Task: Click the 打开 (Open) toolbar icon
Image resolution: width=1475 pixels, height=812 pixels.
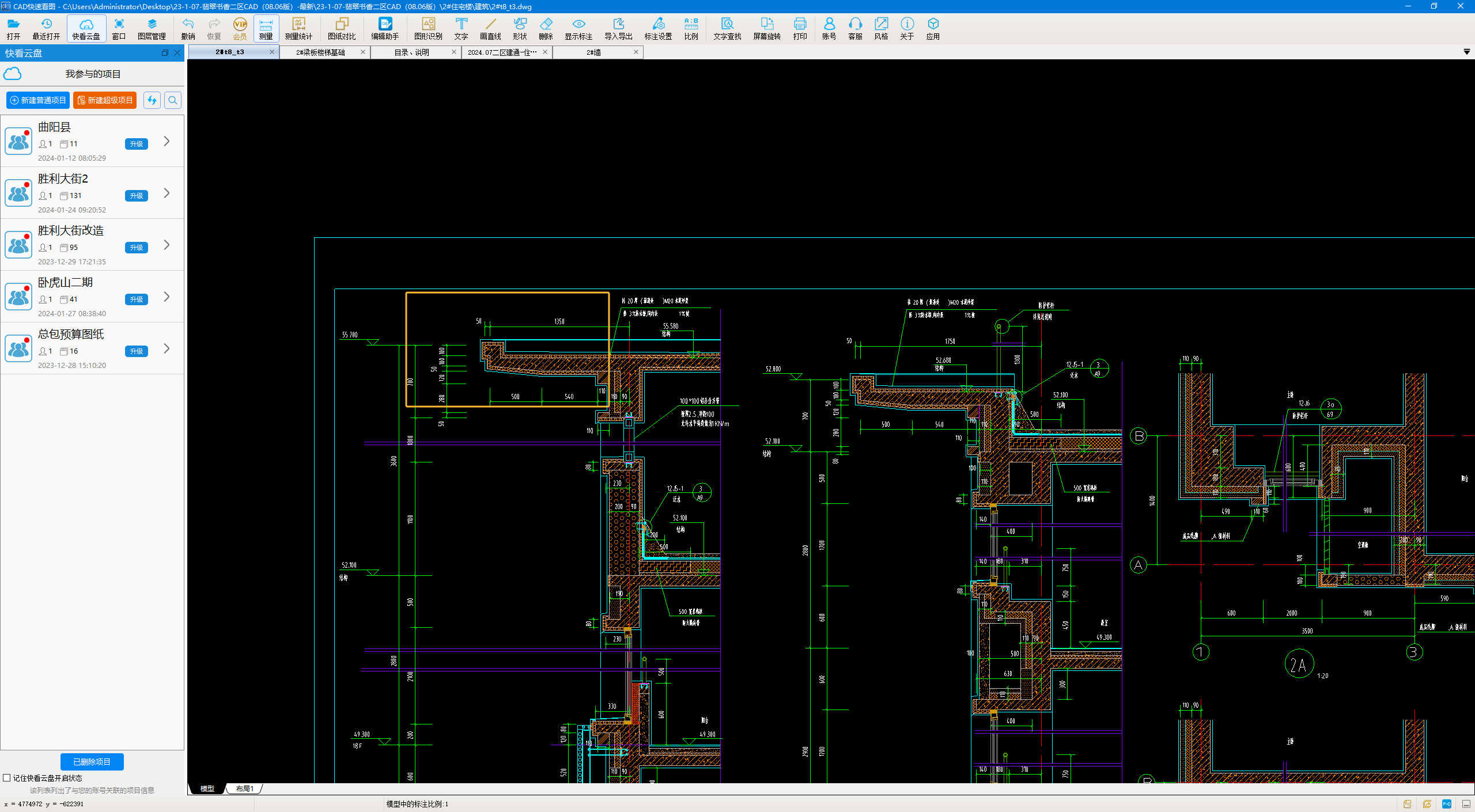Action: coord(13,28)
